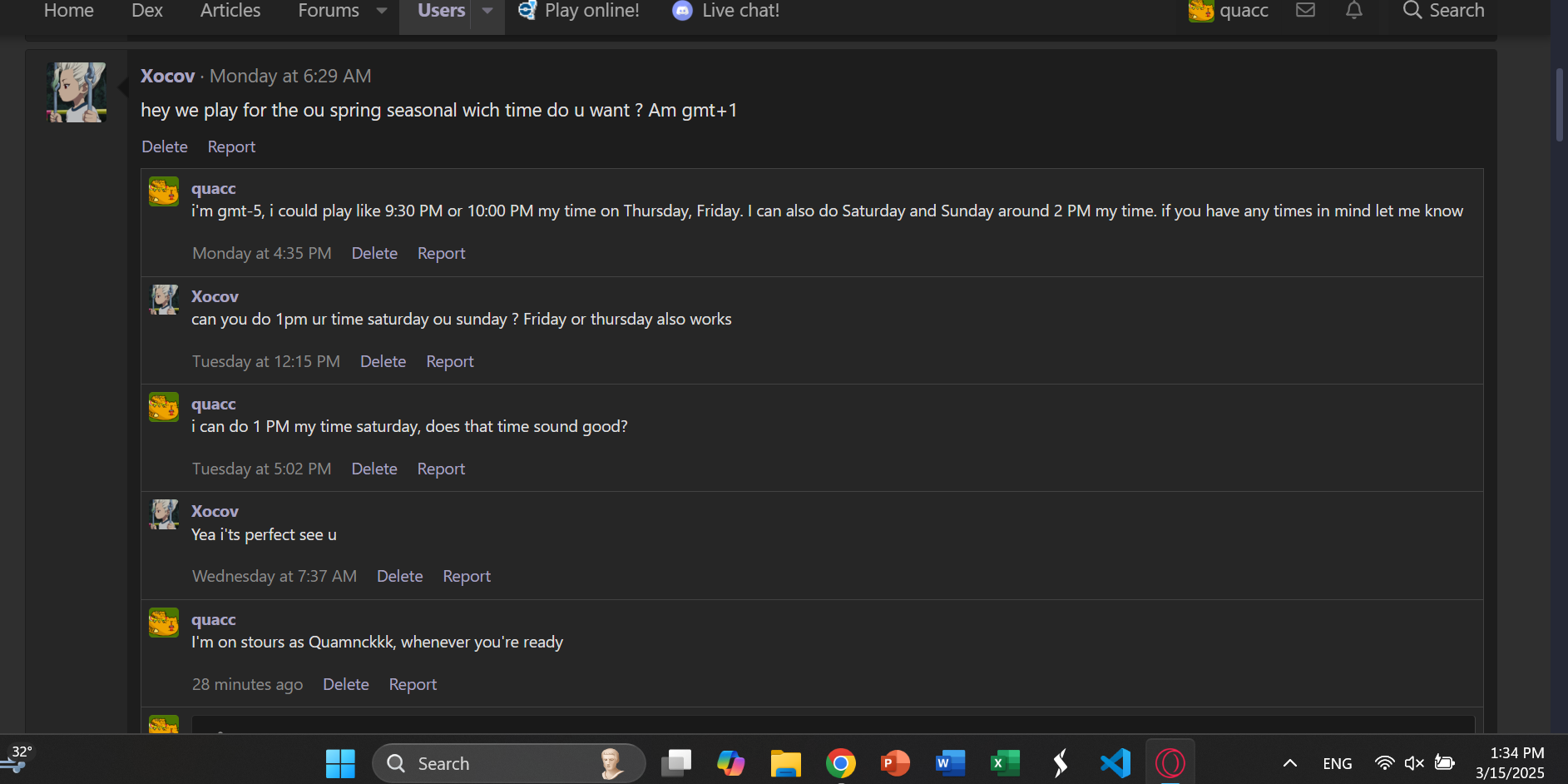Open File Explorer from the taskbar
The image size is (1568, 784).
tap(786, 763)
